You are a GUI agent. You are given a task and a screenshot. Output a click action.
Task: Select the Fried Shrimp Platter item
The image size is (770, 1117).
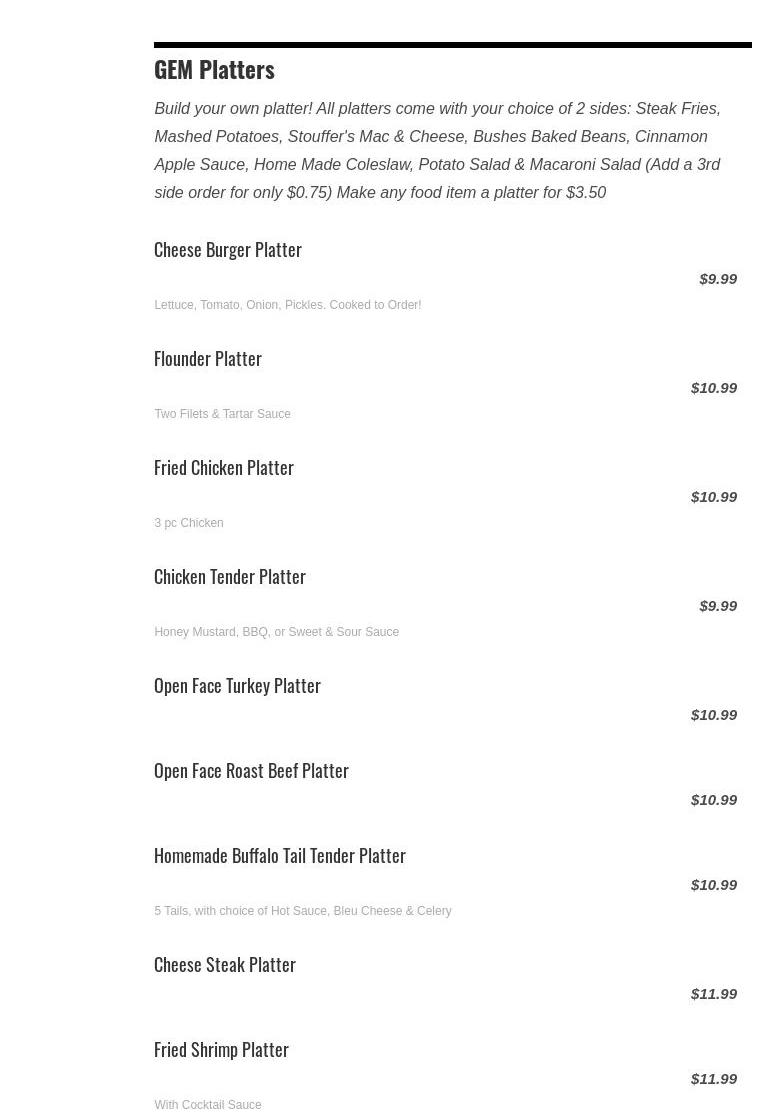tap(221, 1050)
